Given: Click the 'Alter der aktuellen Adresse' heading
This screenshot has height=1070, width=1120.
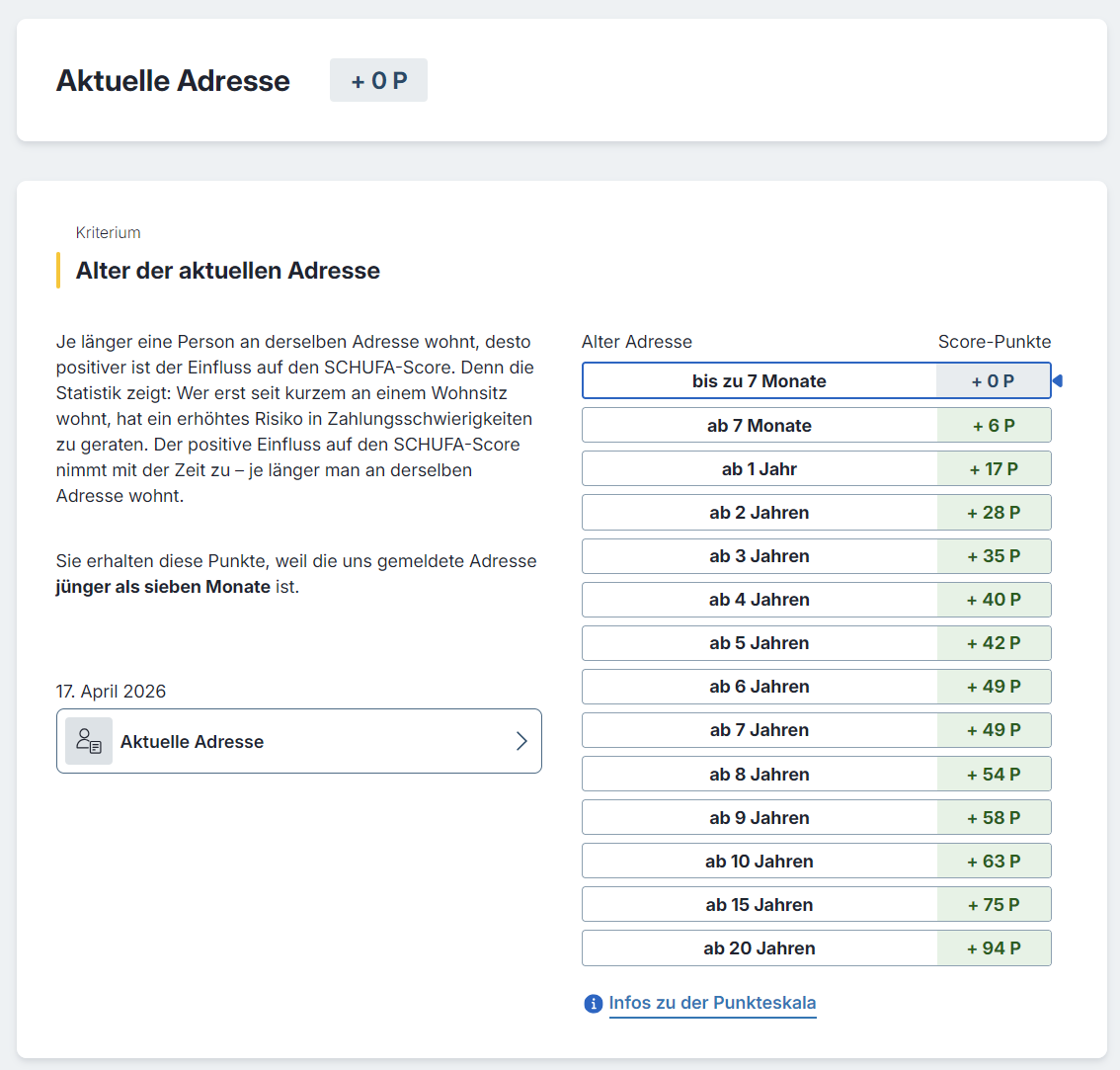Looking at the screenshot, I should (x=228, y=271).
